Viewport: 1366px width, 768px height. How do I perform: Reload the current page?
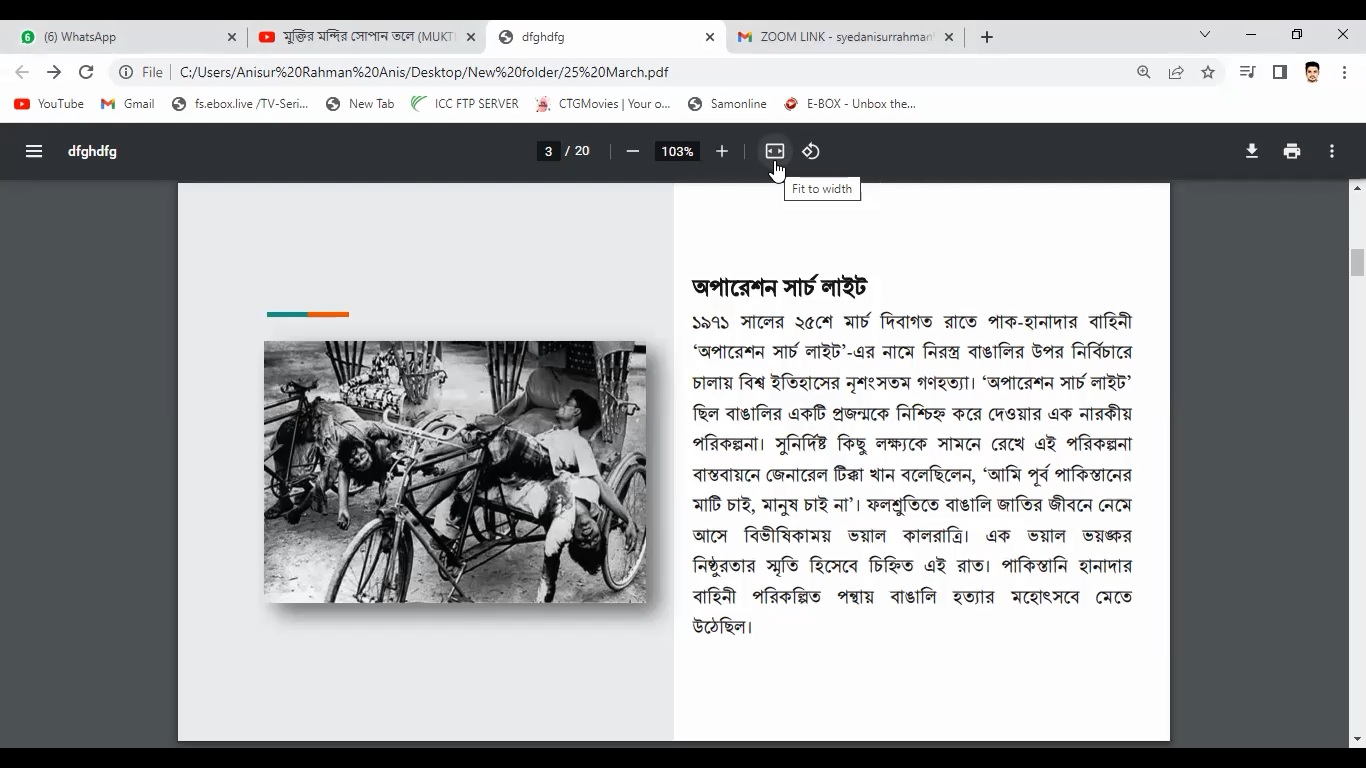tap(86, 72)
